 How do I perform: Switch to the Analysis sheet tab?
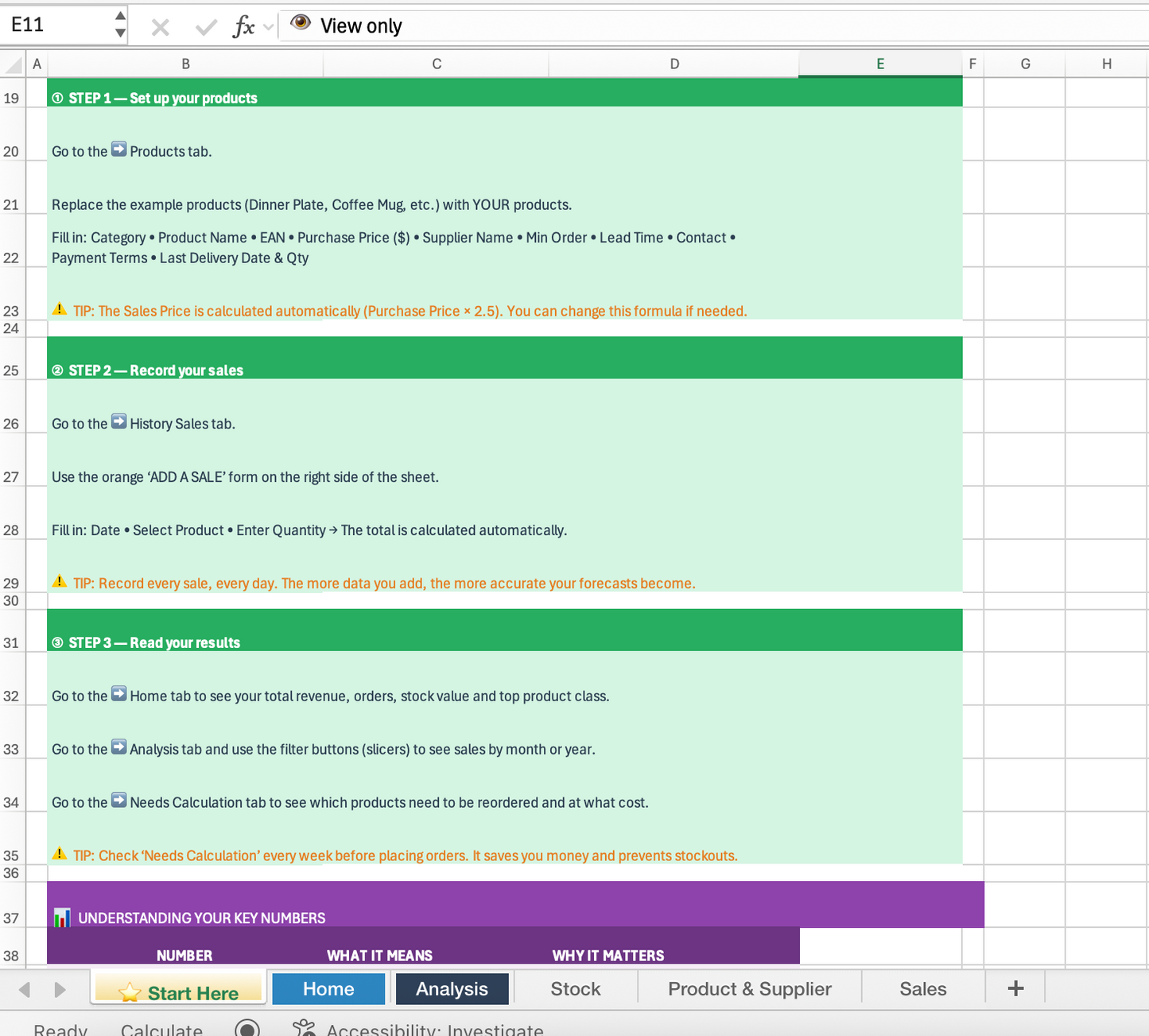point(452,988)
